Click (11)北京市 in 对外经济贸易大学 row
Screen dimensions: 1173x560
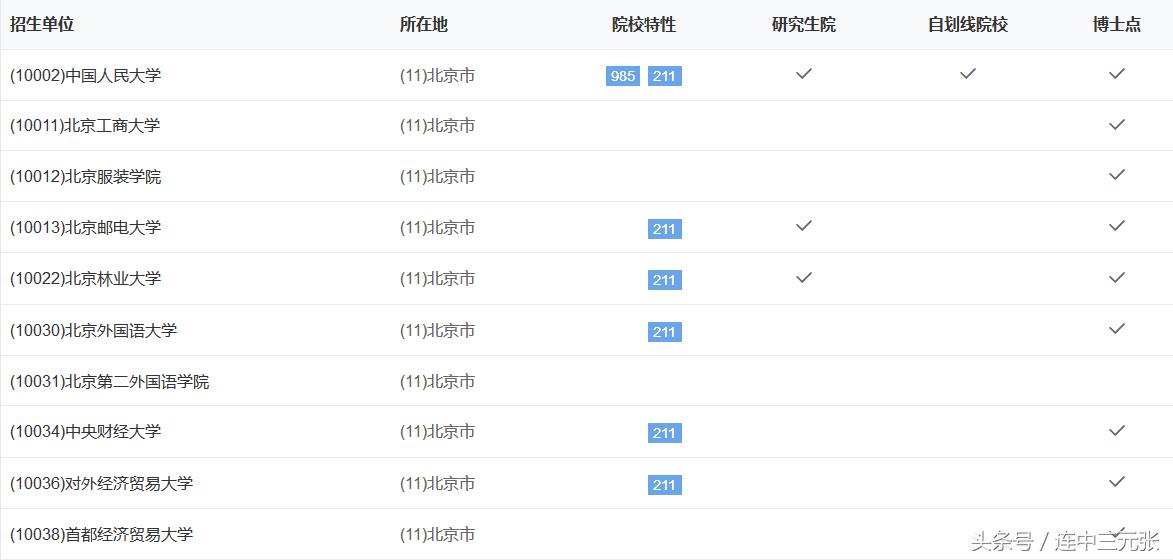point(438,484)
